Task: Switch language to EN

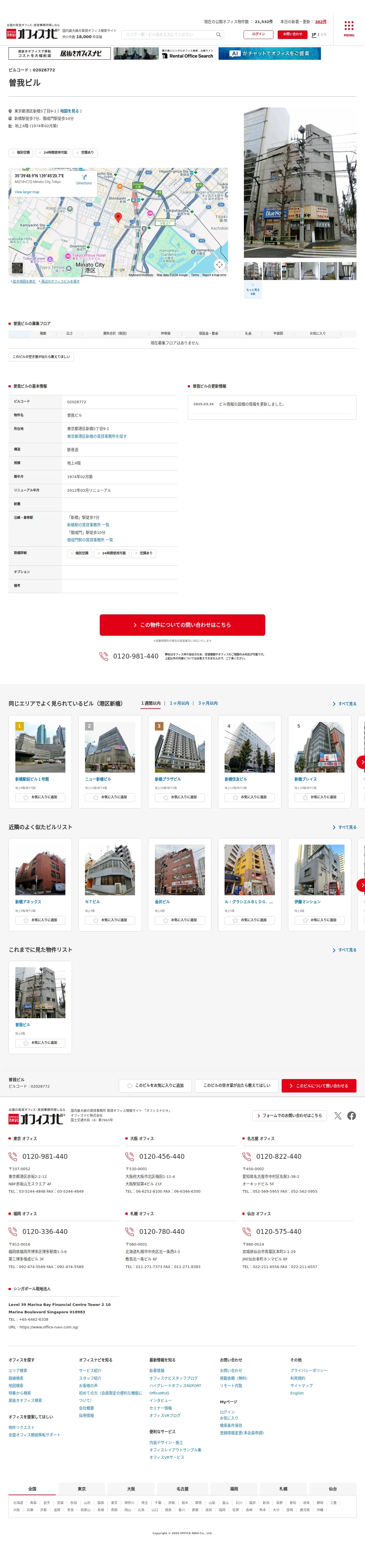Action: pyautogui.click(x=323, y=35)
